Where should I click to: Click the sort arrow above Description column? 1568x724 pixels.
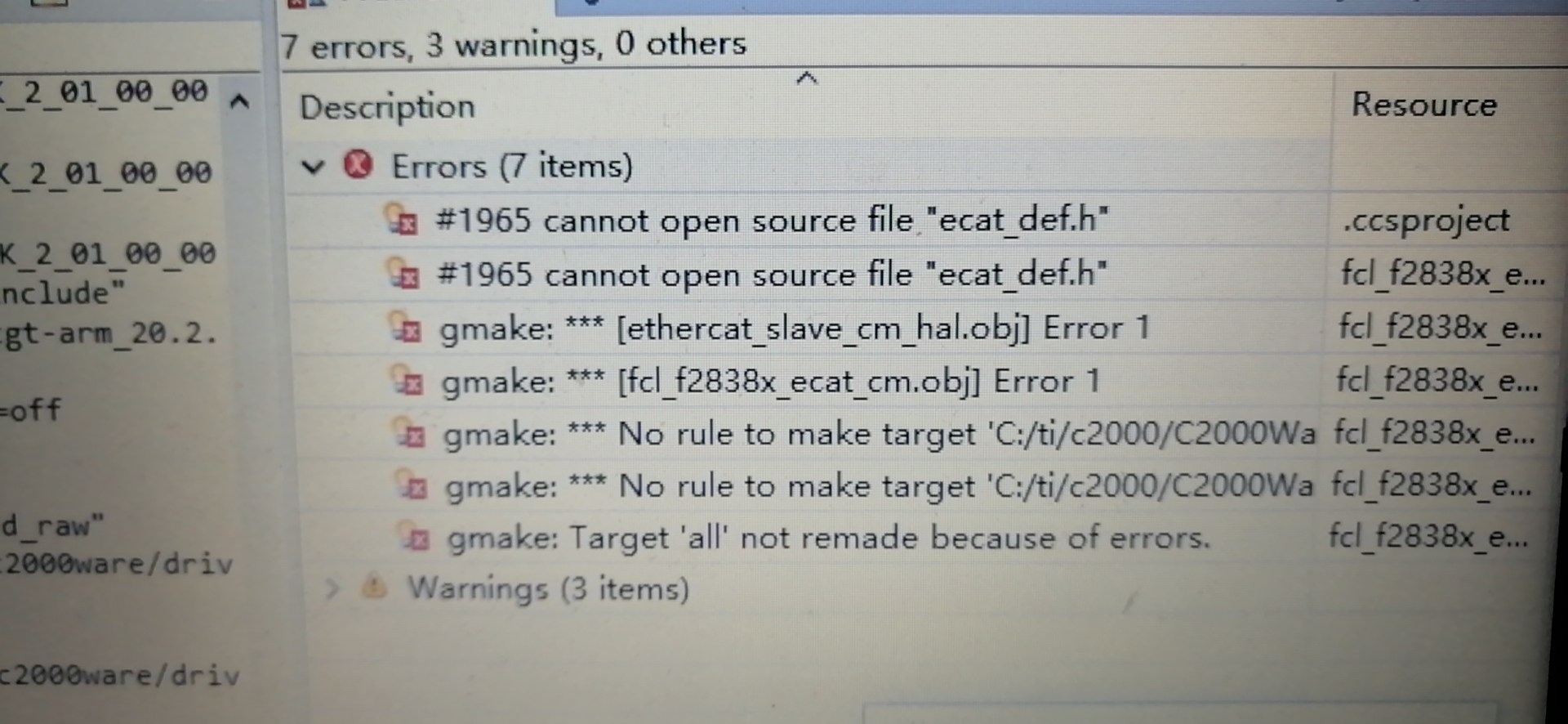[x=806, y=78]
